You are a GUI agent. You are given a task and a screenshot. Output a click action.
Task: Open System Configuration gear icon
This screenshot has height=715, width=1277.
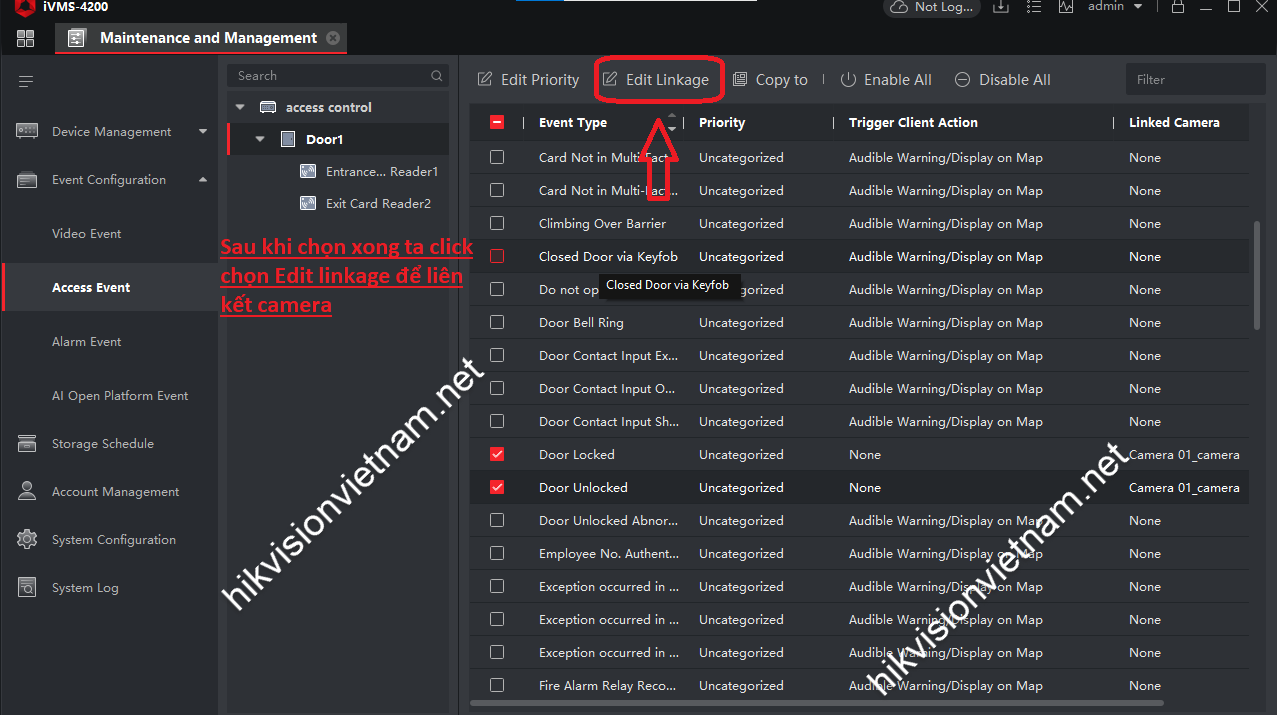pos(27,540)
